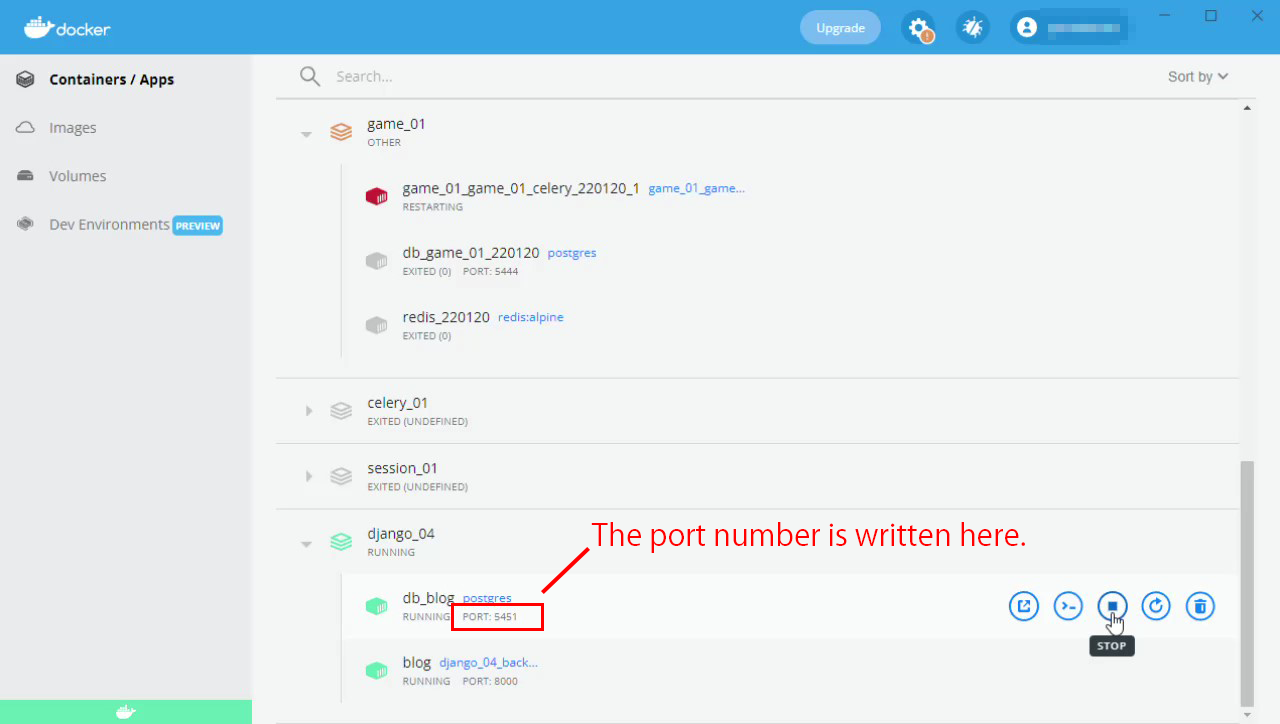Click the RESTARTING status text
The width and height of the screenshot is (1280, 724).
432,207
